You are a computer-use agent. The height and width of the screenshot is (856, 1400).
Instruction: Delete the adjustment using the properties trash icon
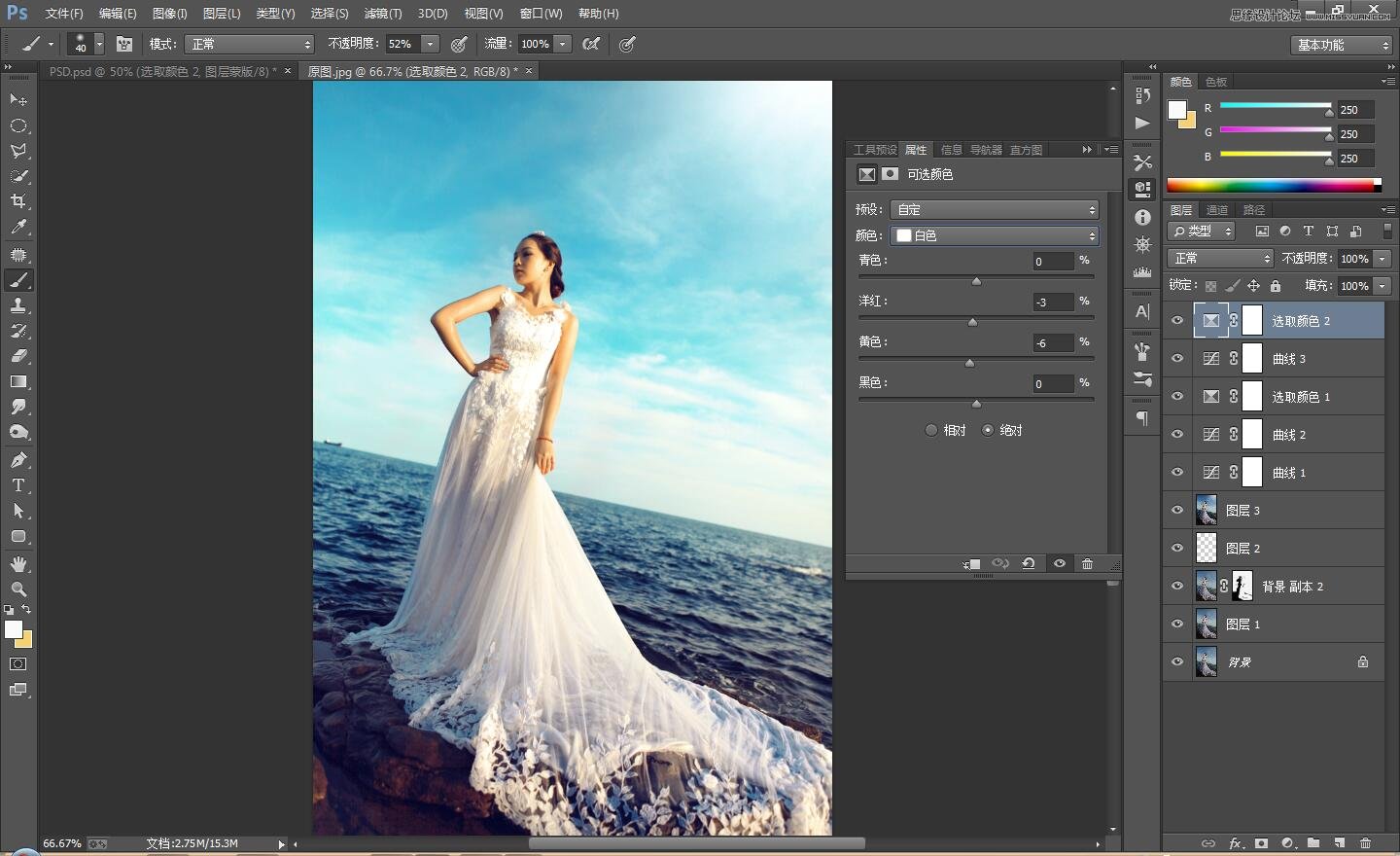pos(1087,564)
